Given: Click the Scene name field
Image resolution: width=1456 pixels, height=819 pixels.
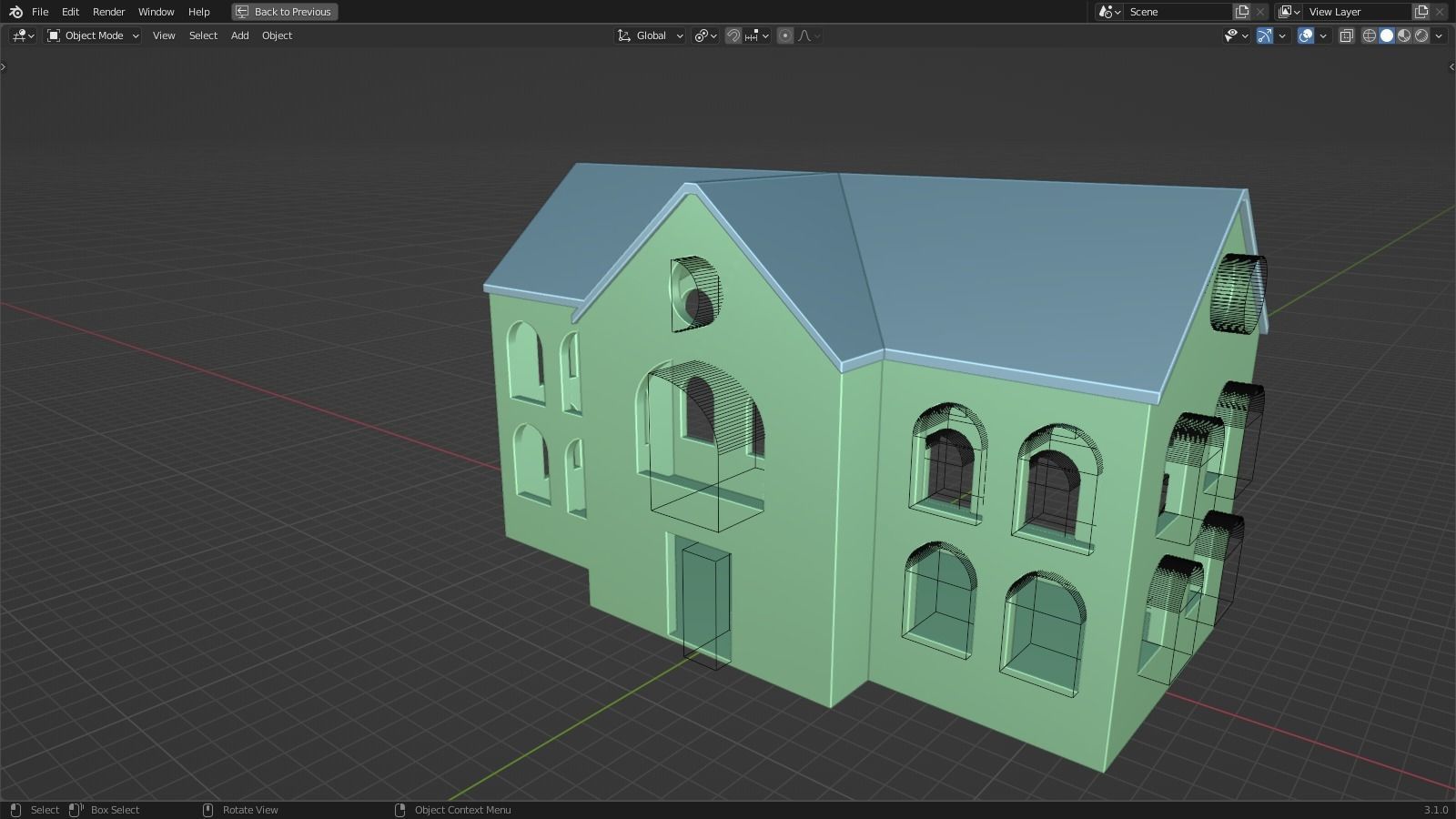Looking at the screenshot, I should [x=1178, y=12].
